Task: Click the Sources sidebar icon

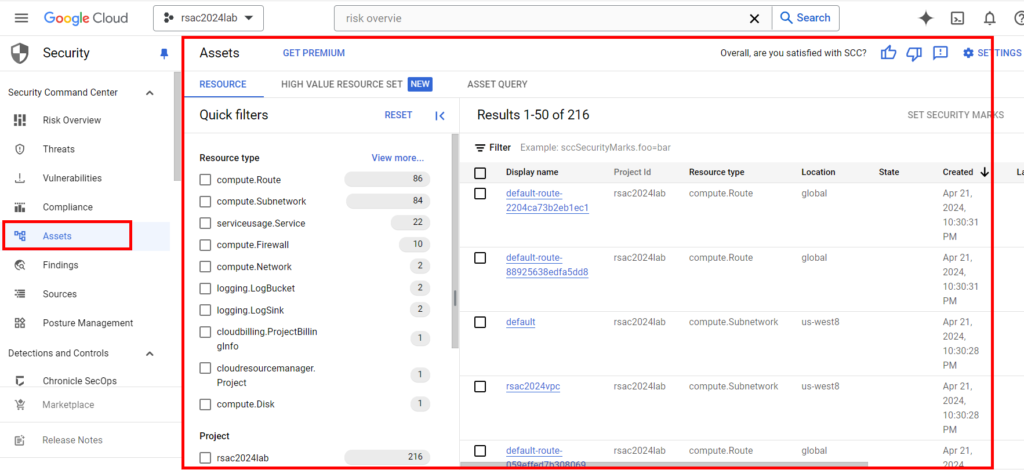Action: (x=20, y=294)
